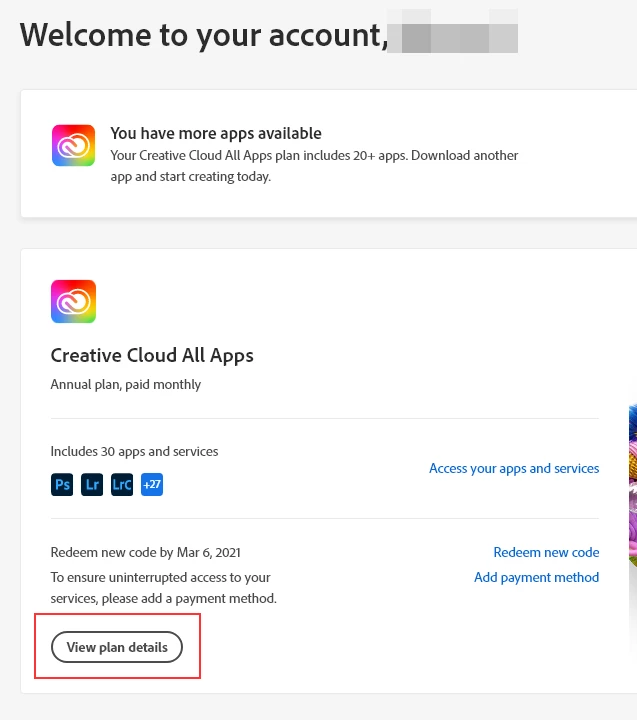This screenshot has height=720, width=637.
Task: Click the Creative Cloud All Apps title
Action: point(152,355)
